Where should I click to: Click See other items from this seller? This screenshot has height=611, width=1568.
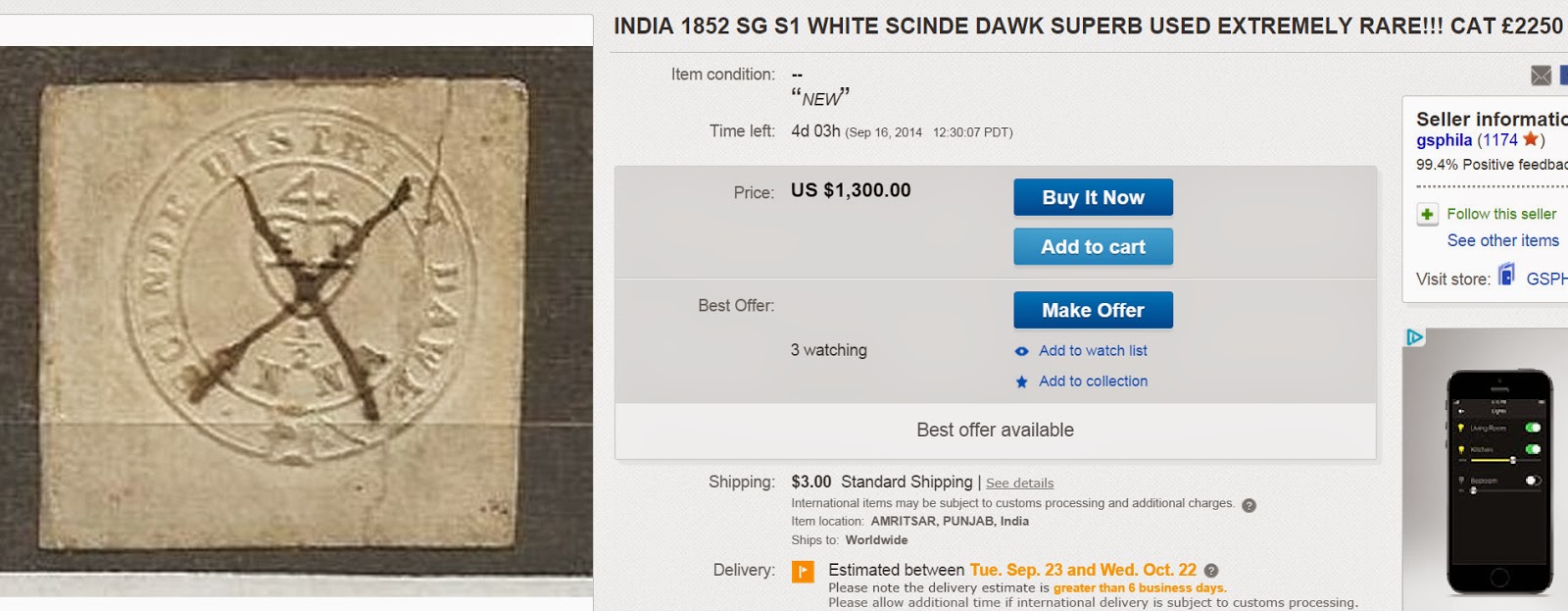tap(1502, 239)
